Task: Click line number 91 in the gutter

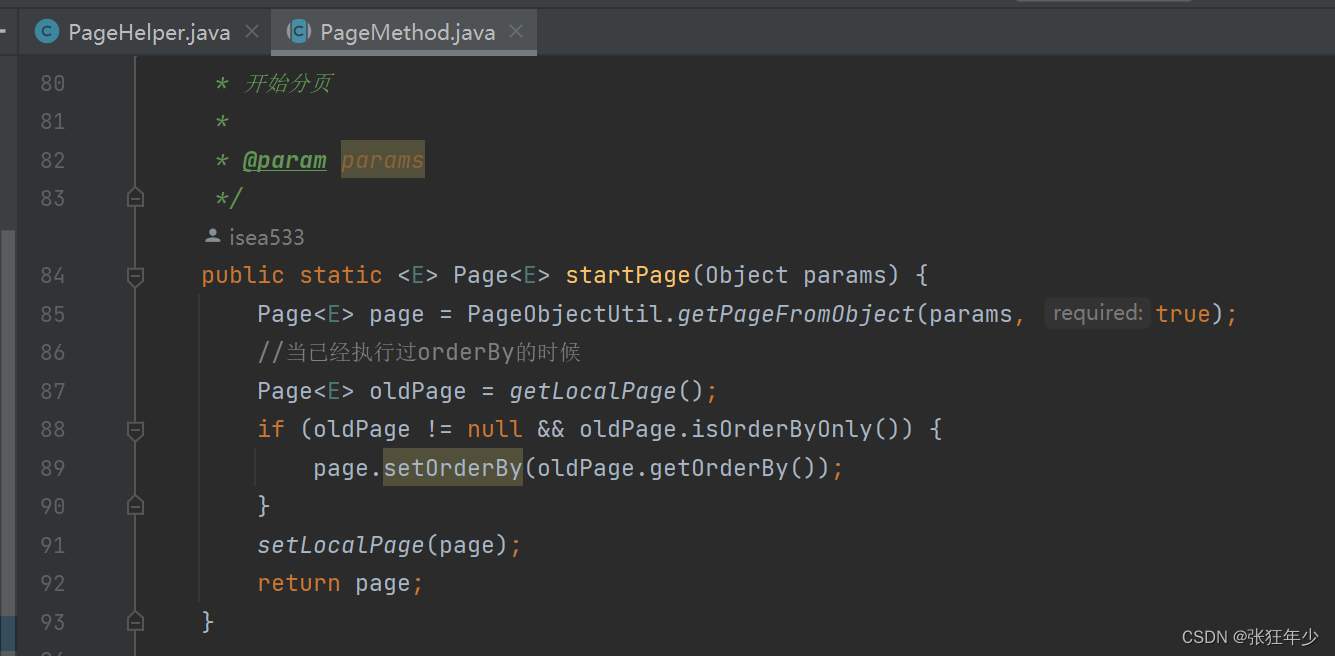Action: pyautogui.click(x=52, y=545)
